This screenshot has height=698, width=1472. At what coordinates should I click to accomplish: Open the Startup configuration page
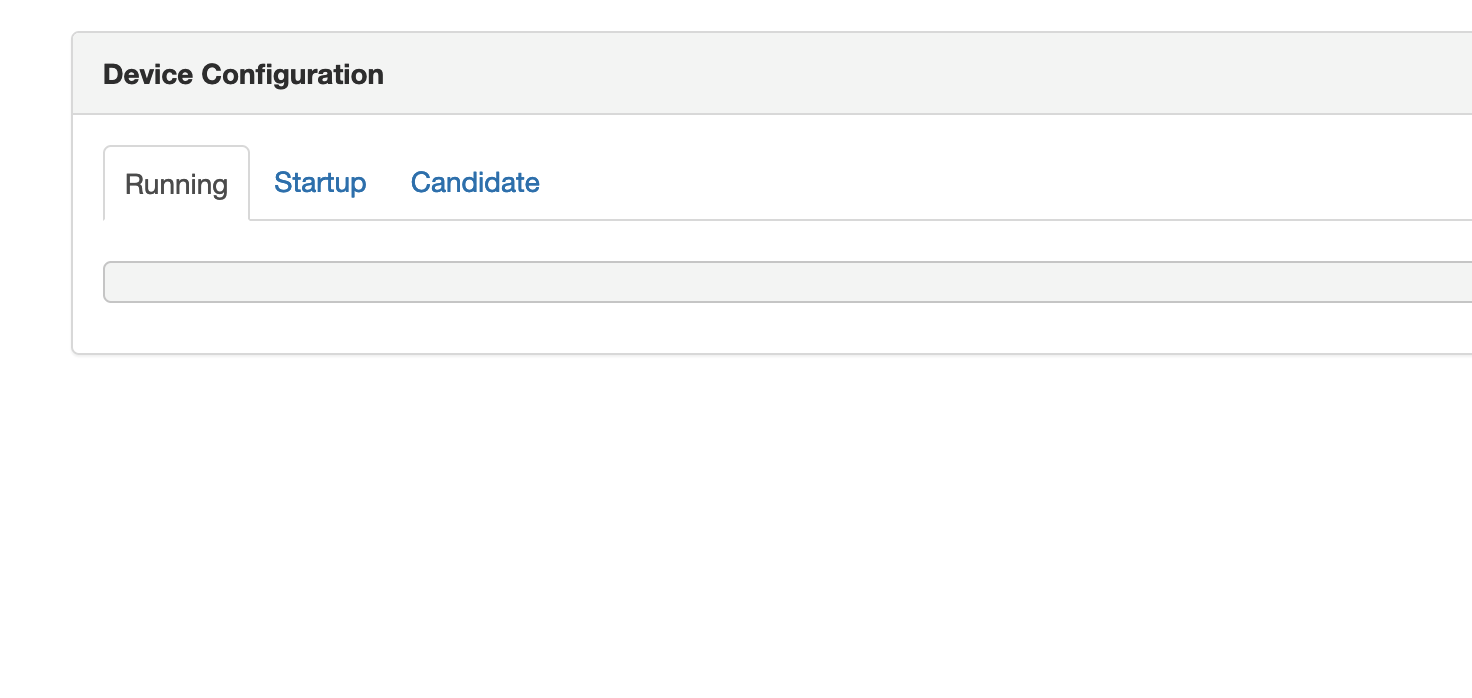point(320,183)
